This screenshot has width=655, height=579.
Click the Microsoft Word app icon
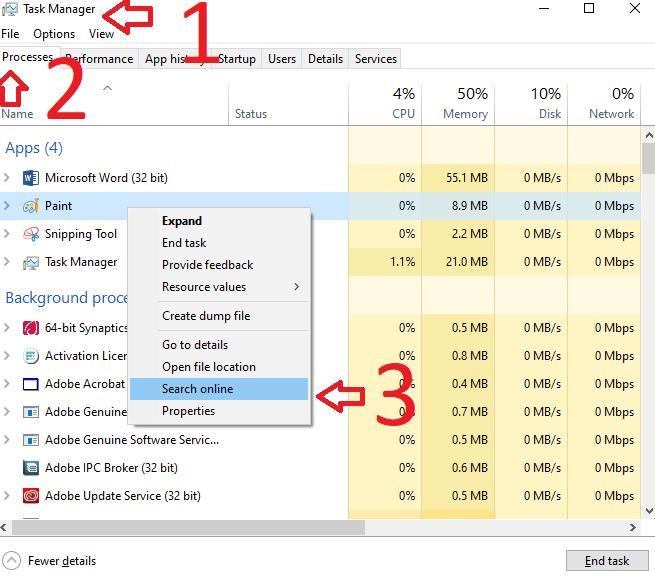(30, 178)
